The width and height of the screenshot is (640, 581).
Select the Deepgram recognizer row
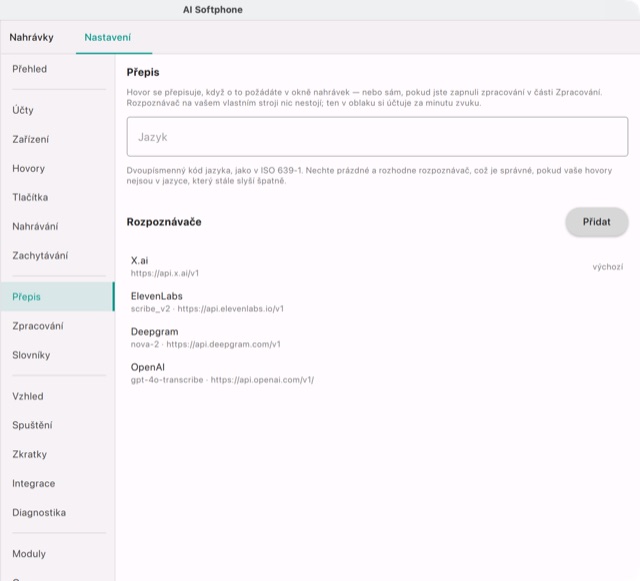click(377, 338)
